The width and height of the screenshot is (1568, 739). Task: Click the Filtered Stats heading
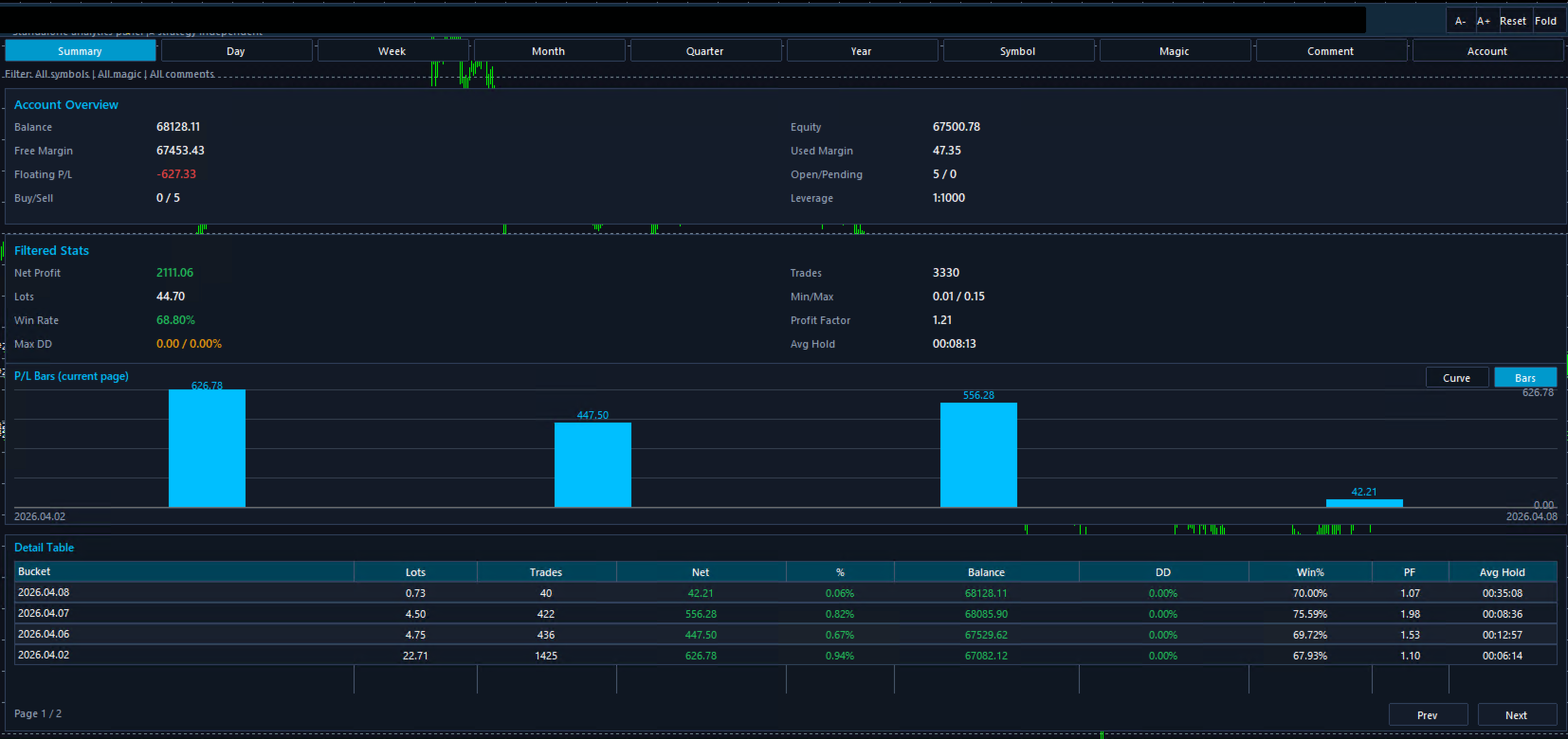click(51, 251)
